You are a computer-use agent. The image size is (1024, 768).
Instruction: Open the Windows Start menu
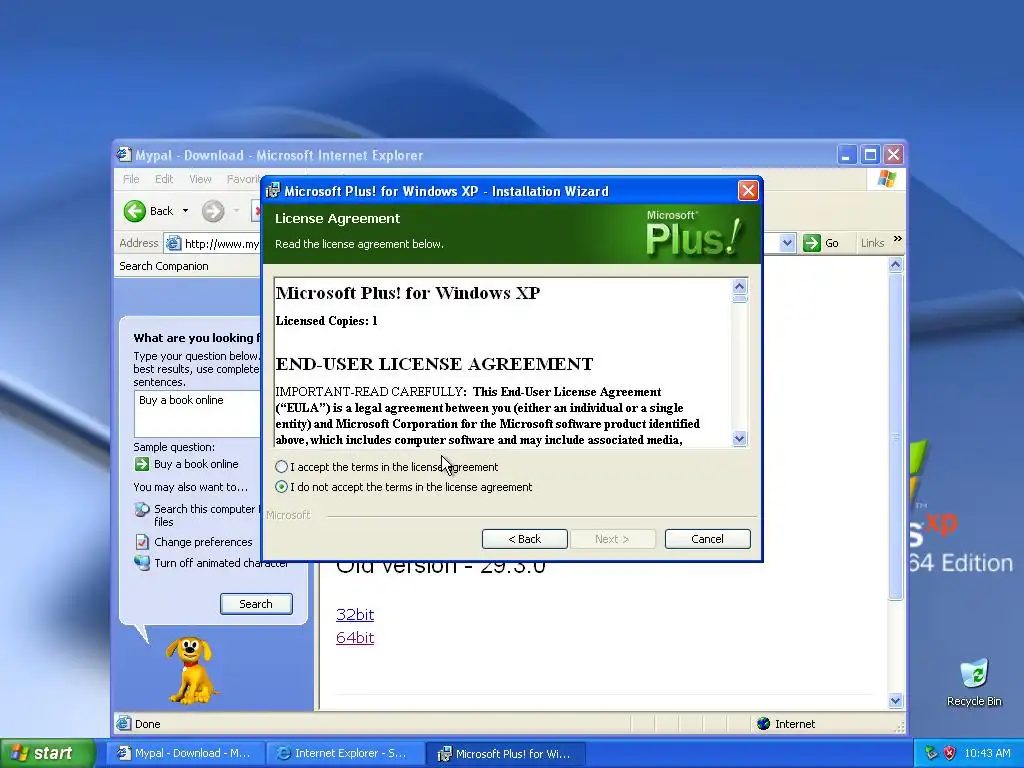[x=47, y=753]
